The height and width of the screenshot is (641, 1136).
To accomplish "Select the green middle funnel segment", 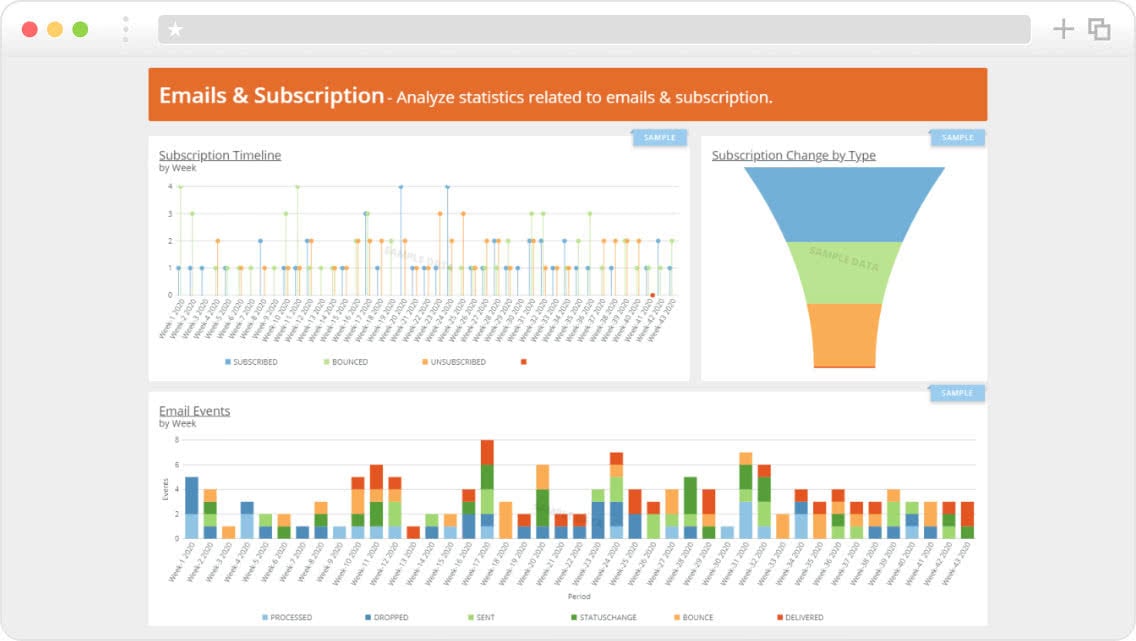I will pyautogui.click(x=844, y=273).
